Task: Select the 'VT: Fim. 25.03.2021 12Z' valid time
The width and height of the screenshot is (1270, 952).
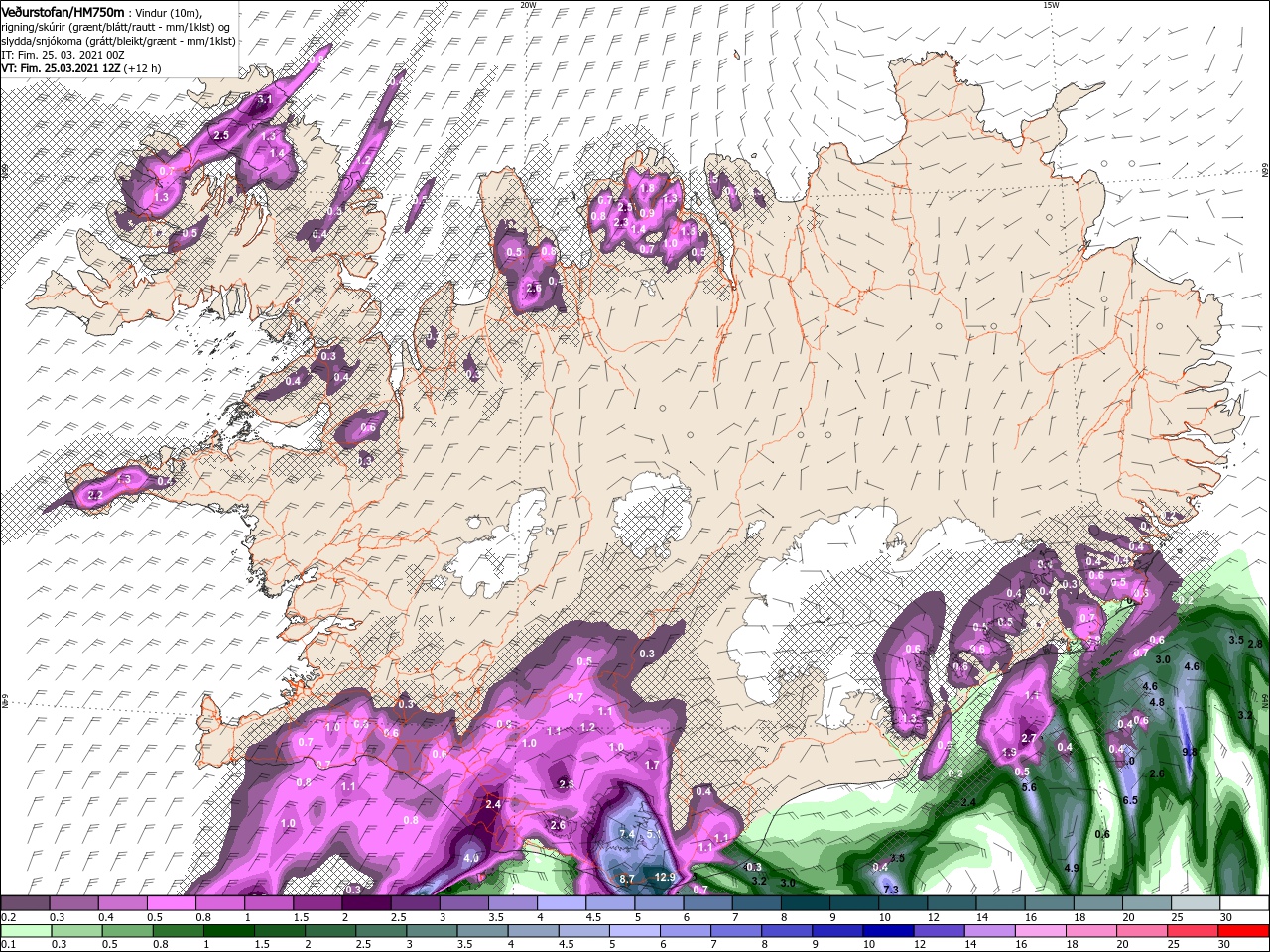Action: [x=61, y=68]
